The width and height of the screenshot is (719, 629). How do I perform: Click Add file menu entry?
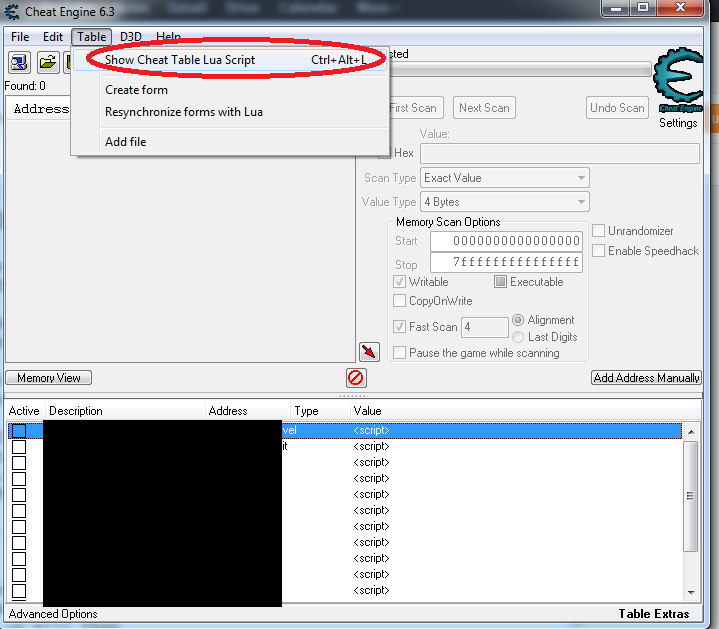coord(125,142)
